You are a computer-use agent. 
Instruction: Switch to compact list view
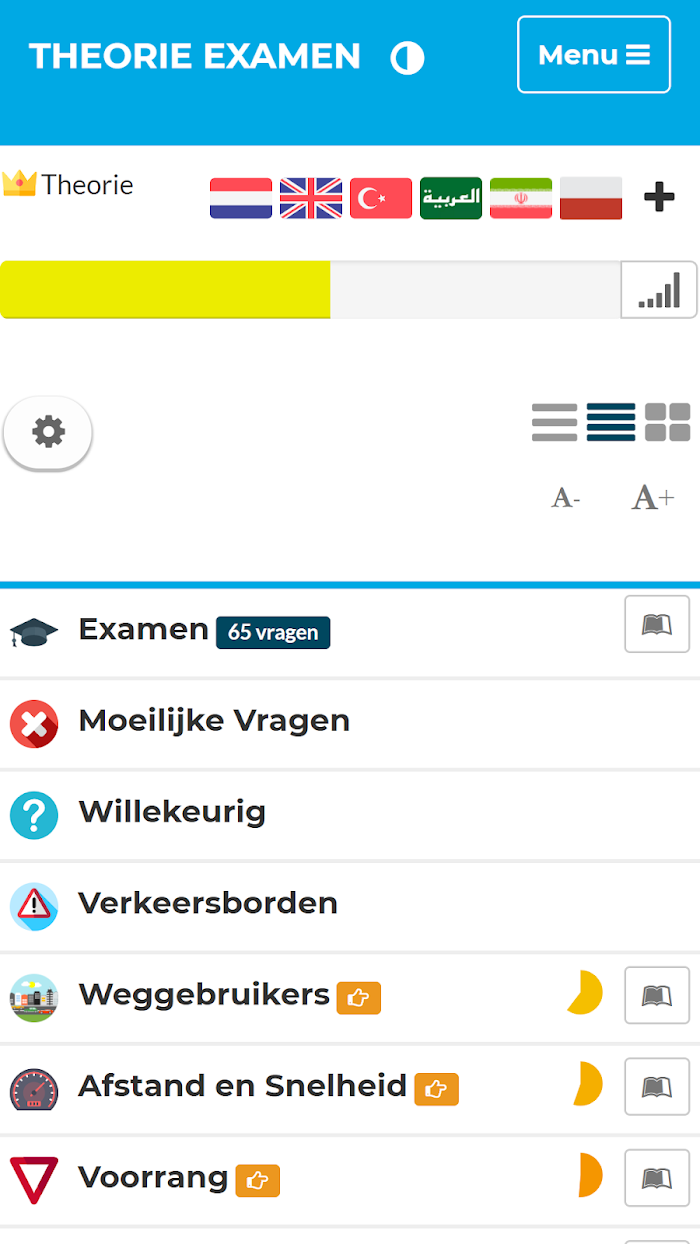click(x=611, y=422)
